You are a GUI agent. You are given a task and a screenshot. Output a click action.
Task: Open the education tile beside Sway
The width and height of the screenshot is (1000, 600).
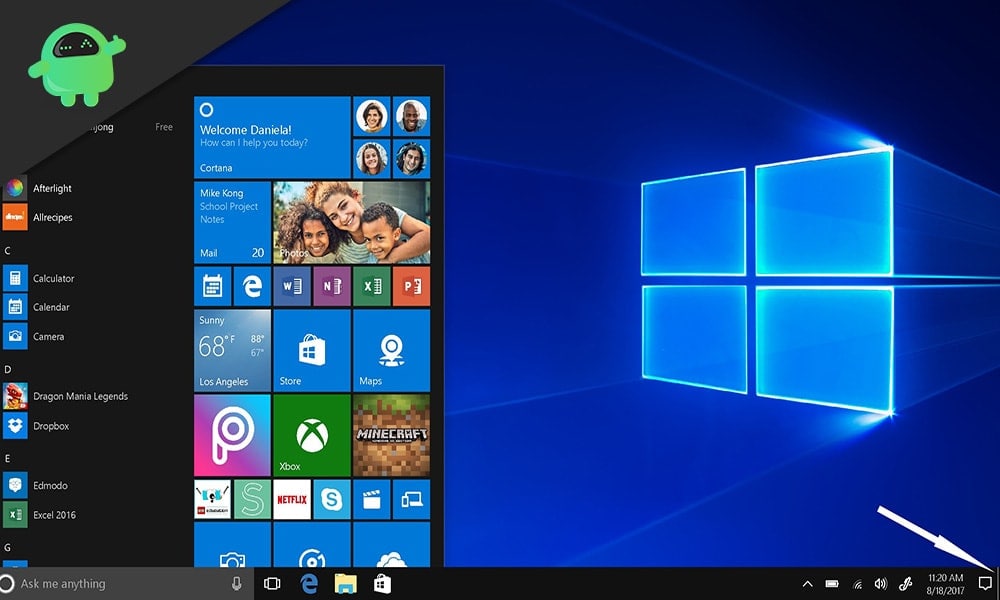[x=212, y=499]
